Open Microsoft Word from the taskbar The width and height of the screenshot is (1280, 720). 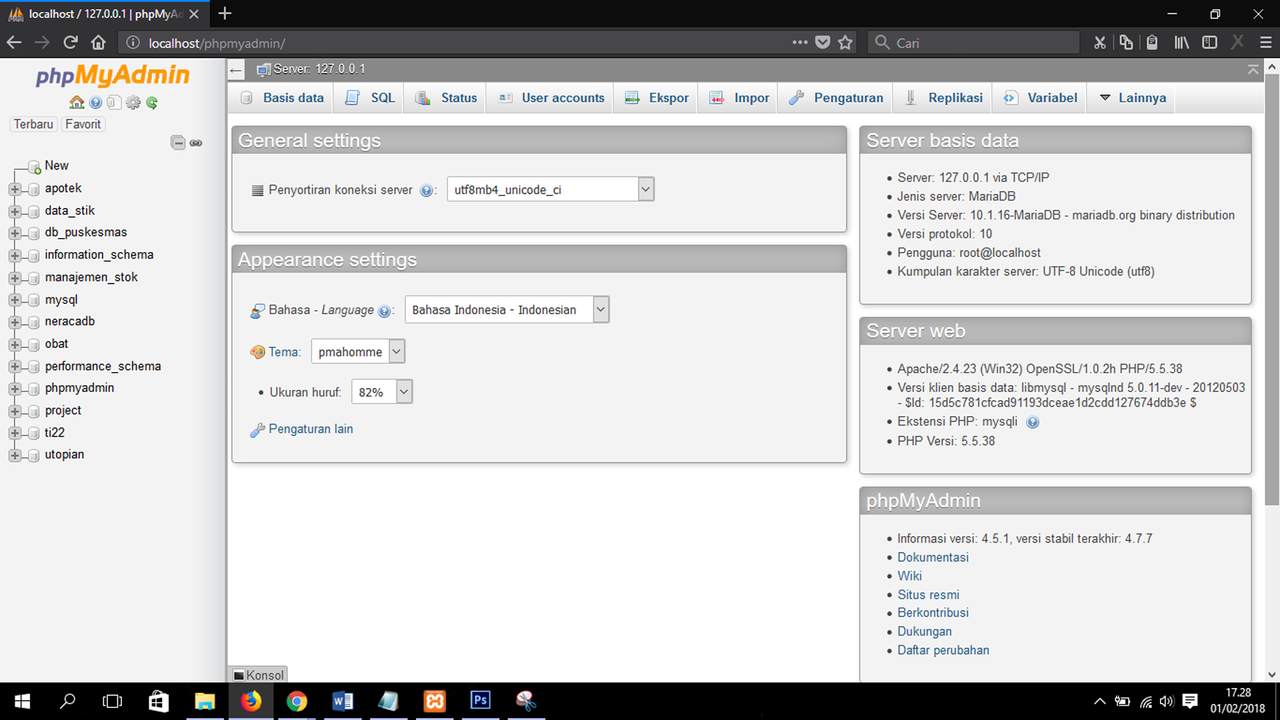tap(343, 701)
